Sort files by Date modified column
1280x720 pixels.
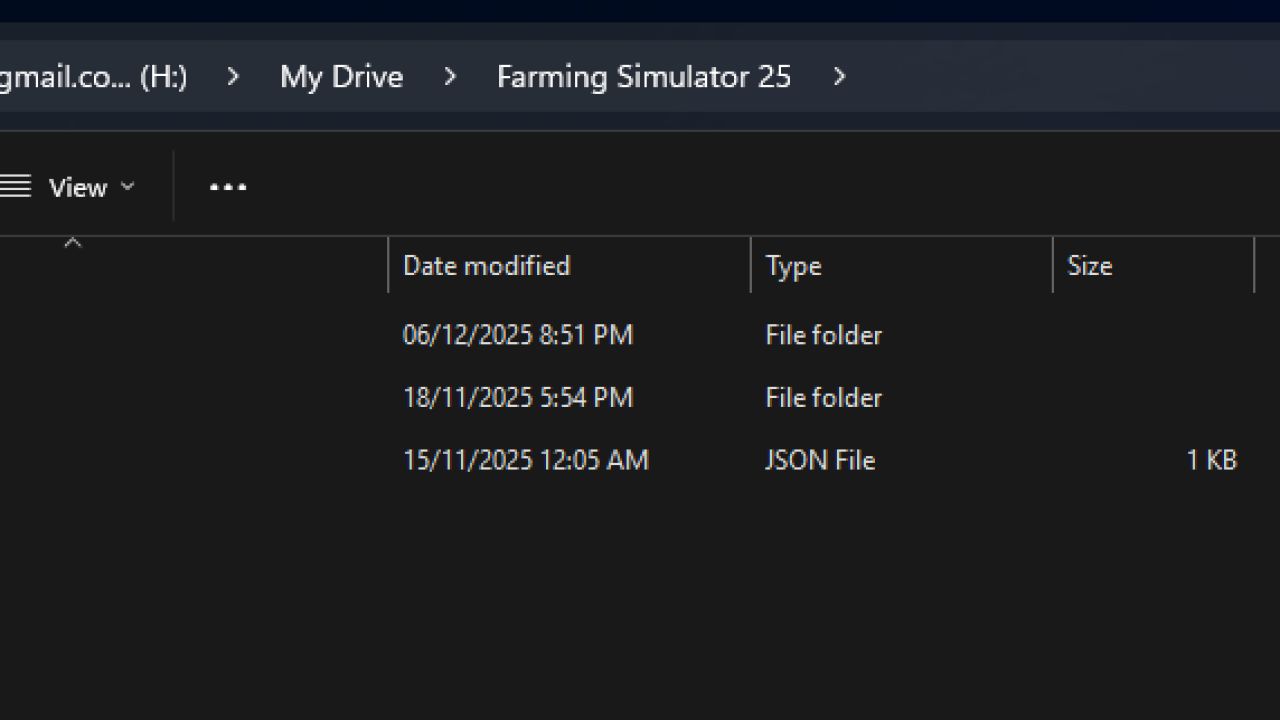pyautogui.click(x=487, y=265)
